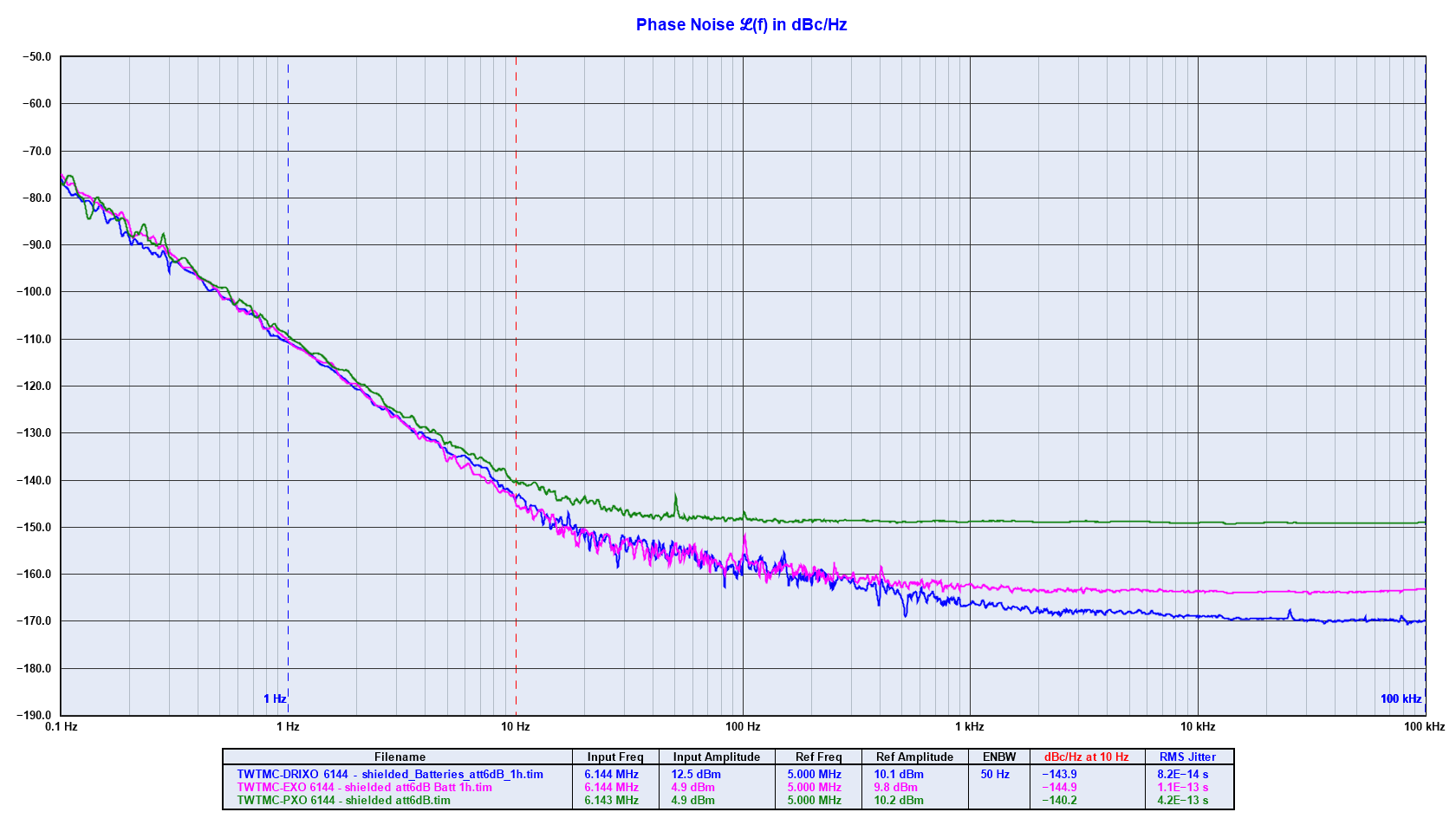
Task: Click the 12.5 dBm input amplitude value
Action: click(x=696, y=775)
